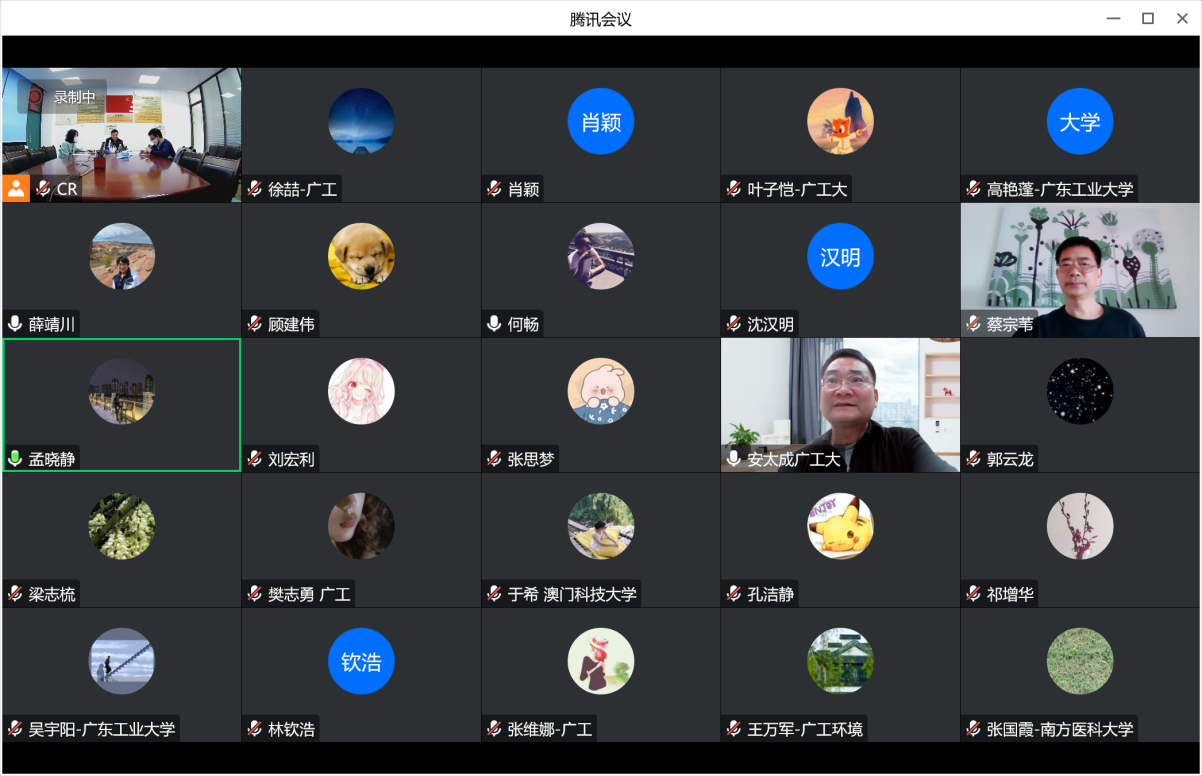Click muted mic icon for 徐喆-广工

point(255,189)
